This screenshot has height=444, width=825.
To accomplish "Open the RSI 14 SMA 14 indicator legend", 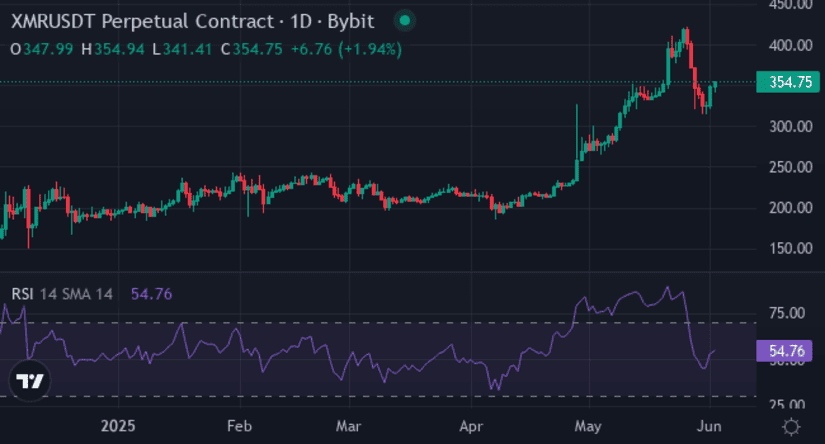I will [62, 294].
